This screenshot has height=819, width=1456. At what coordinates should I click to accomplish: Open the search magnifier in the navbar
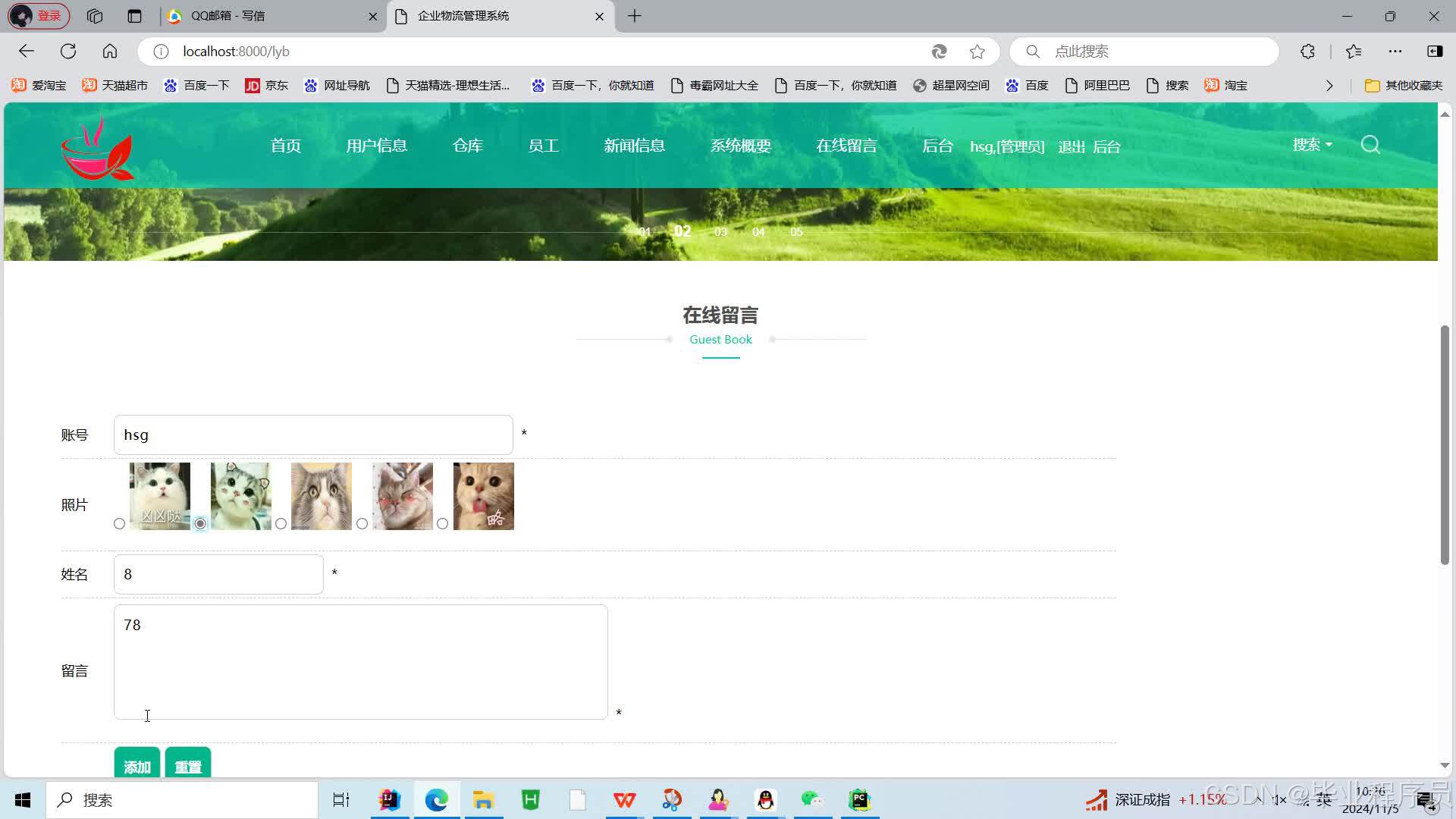[x=1370, y=144]
